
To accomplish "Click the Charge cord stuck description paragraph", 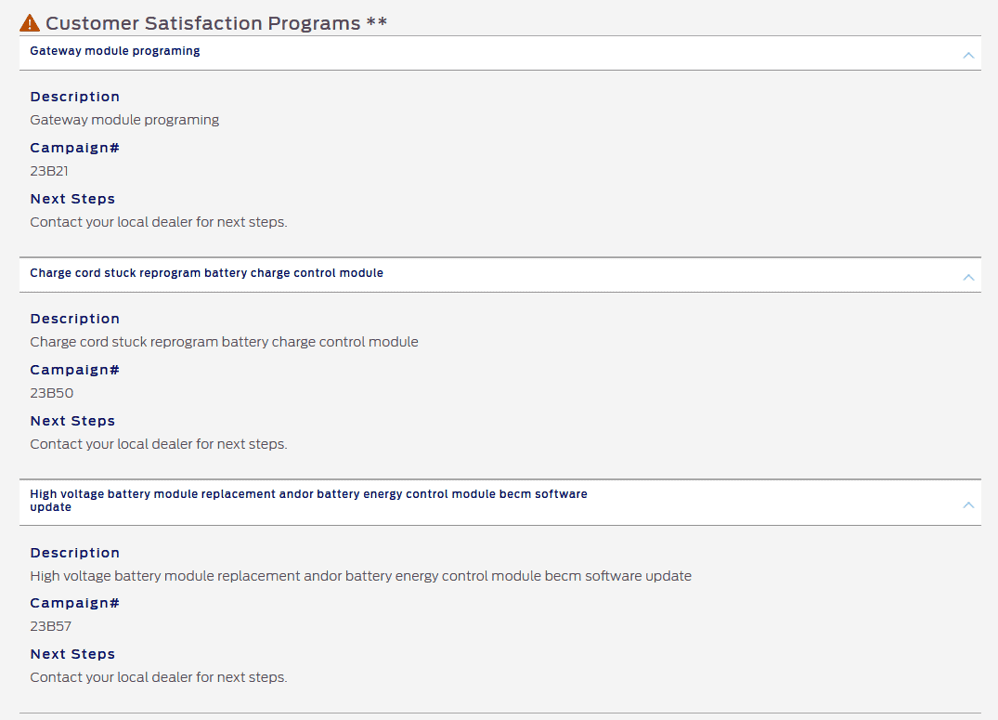I will pos(224,342).
